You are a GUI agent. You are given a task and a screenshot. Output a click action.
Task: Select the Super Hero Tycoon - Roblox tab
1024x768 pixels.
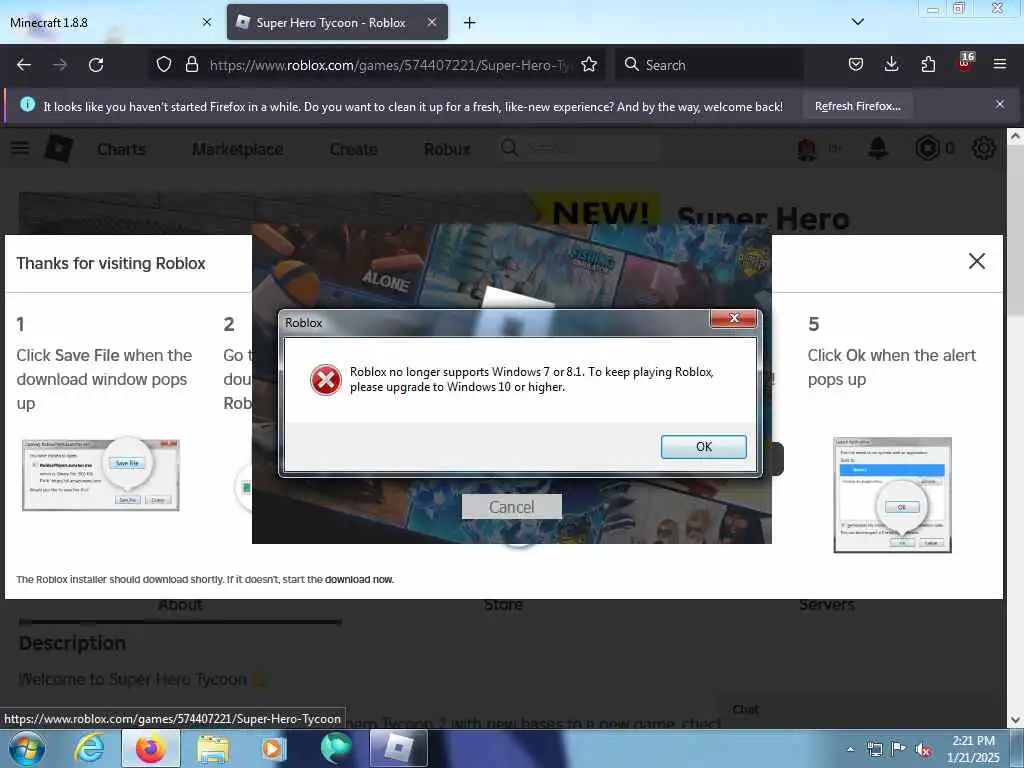pos(330,22)
